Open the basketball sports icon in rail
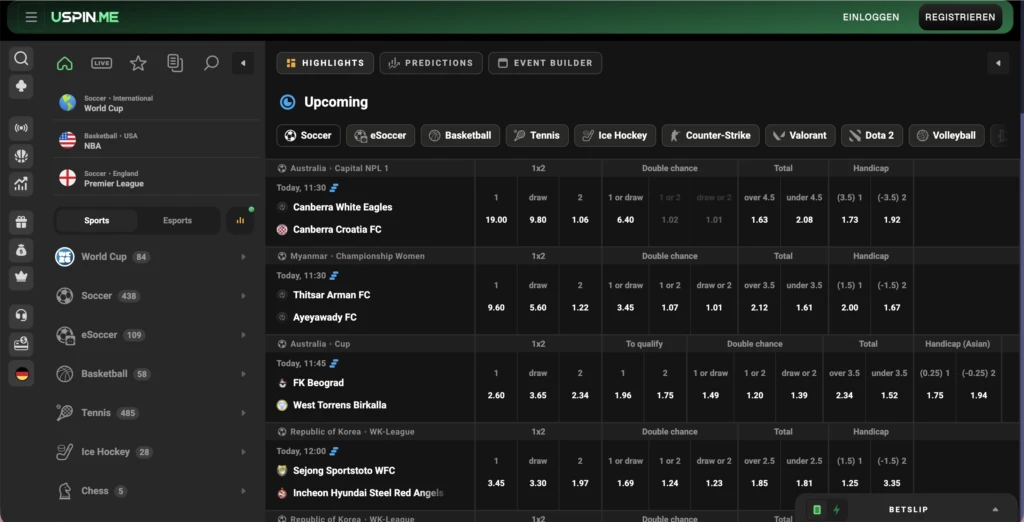The height and width of the screenshot is (522, 1024). pyautogui.click(x=21, y=156)
